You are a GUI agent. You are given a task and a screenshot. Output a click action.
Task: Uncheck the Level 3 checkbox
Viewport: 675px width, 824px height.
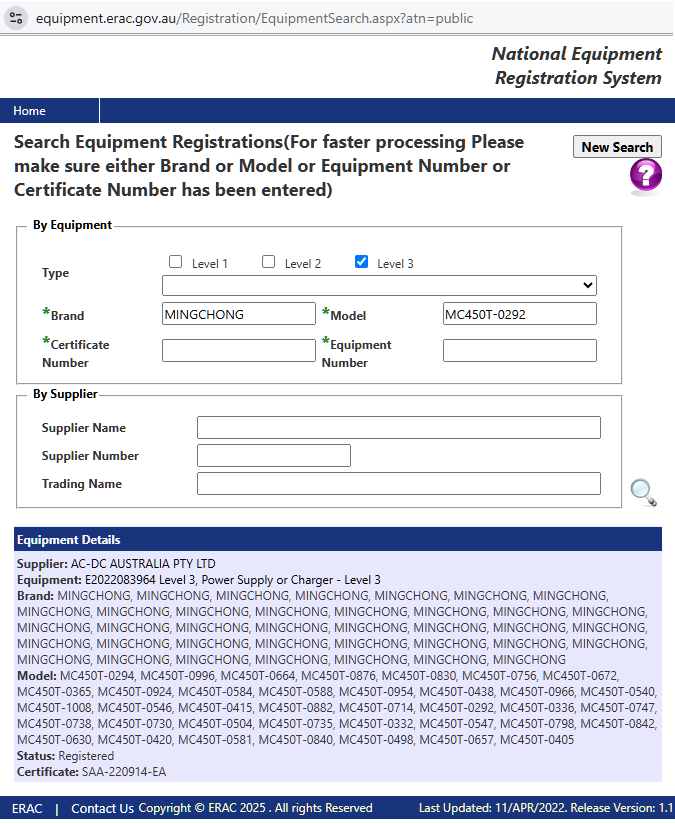pyautogui.click(x=361, y=262)
